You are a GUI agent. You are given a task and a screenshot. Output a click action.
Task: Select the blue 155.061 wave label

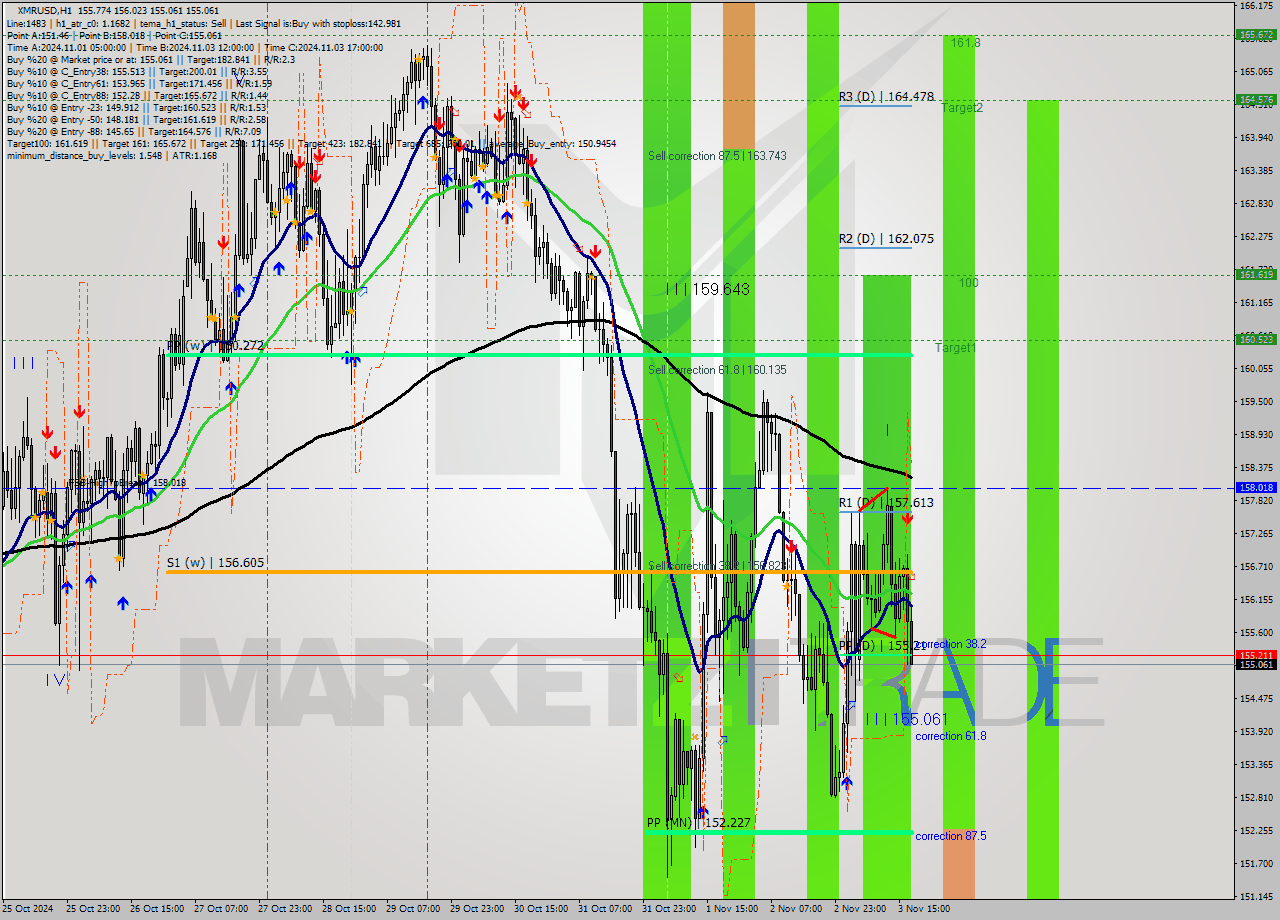click(x=906, y=719)
